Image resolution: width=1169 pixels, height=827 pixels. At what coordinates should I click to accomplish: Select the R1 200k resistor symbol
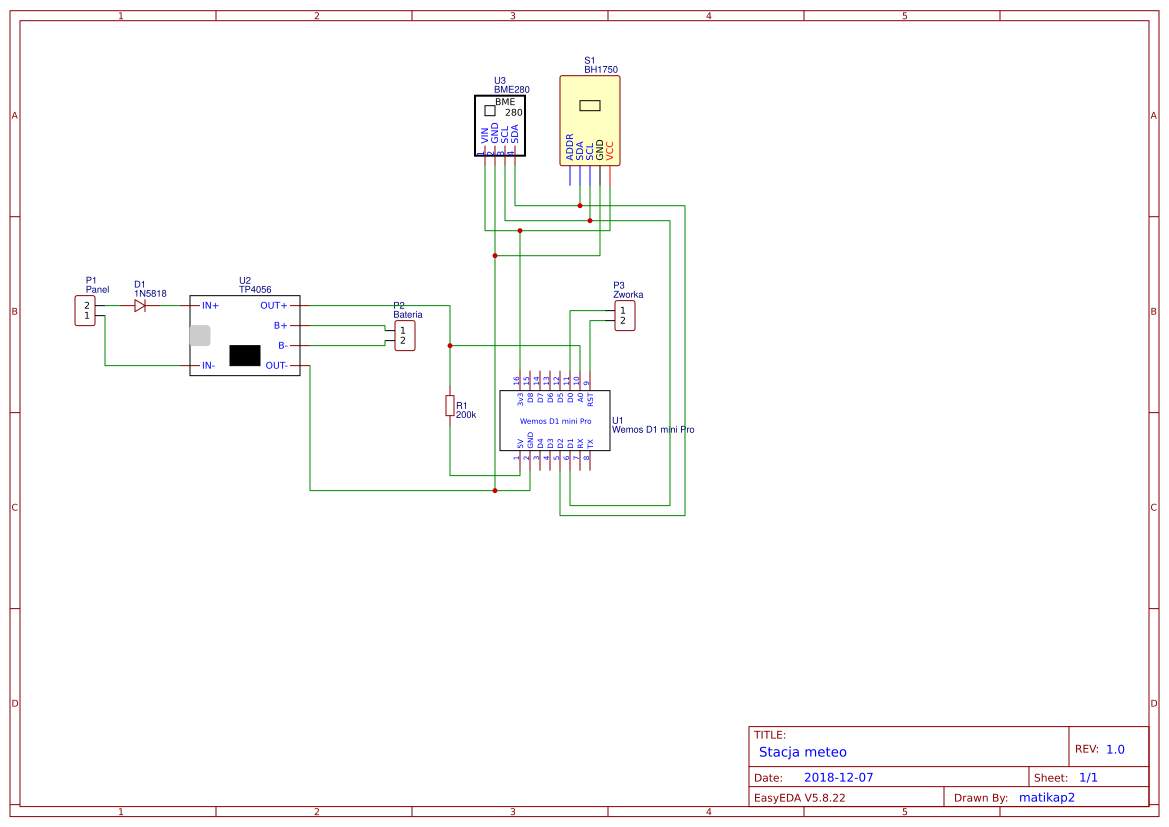pyautogui.click(x=448, y=406)
